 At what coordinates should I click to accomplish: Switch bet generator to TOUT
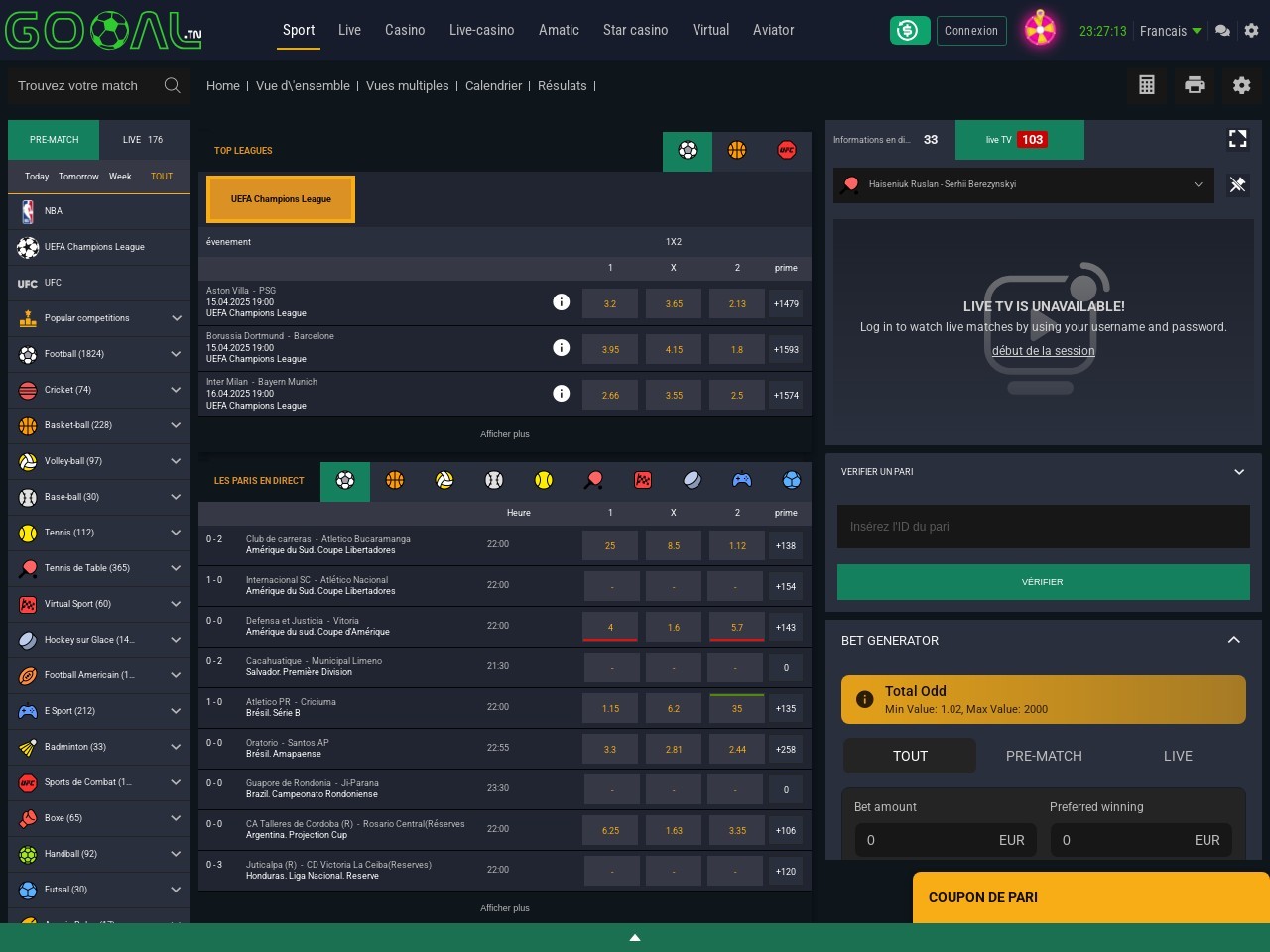click(x=910, y=756)
